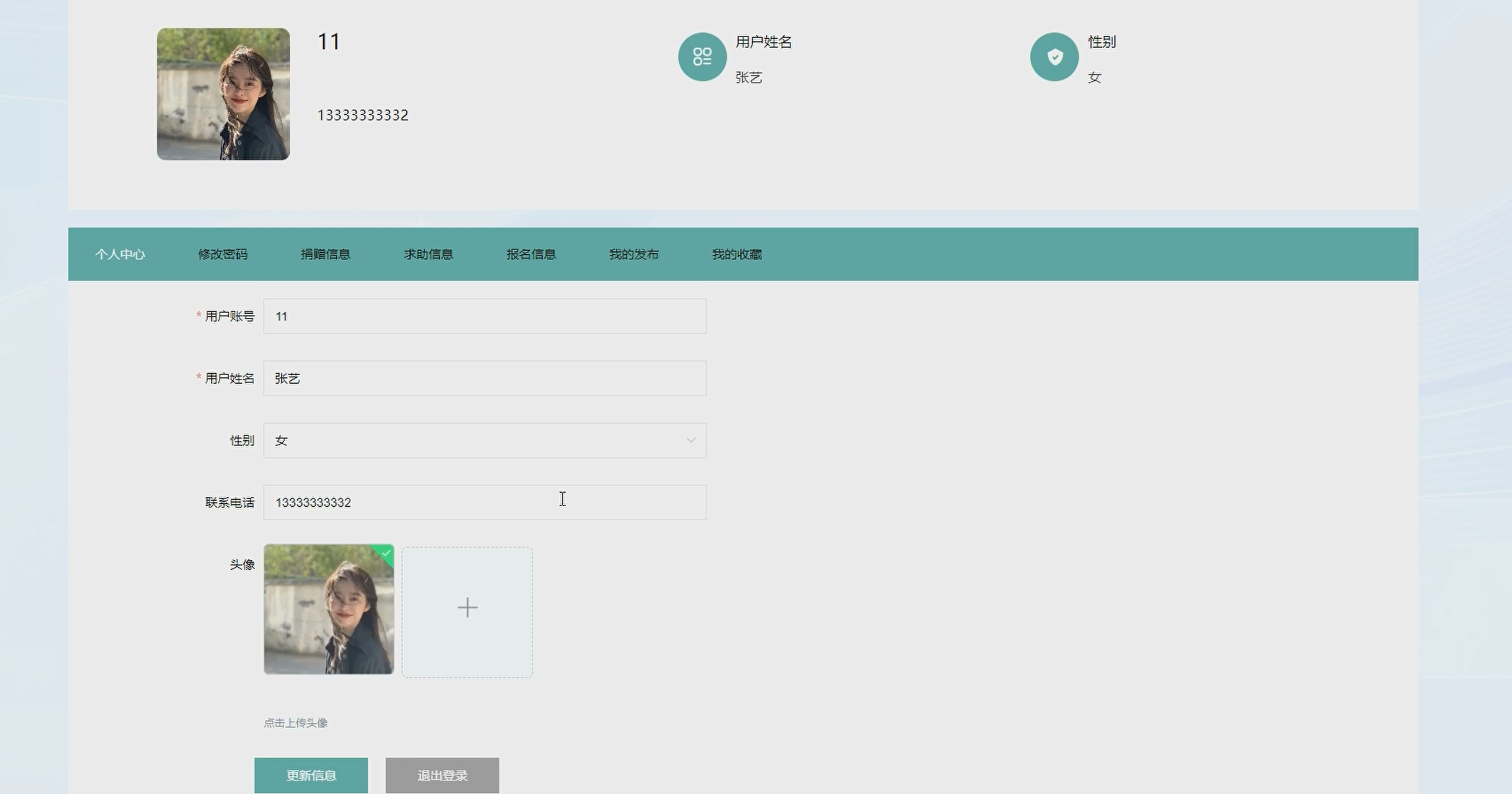
Task: Click the account name 11 in header
Action: 329,42
